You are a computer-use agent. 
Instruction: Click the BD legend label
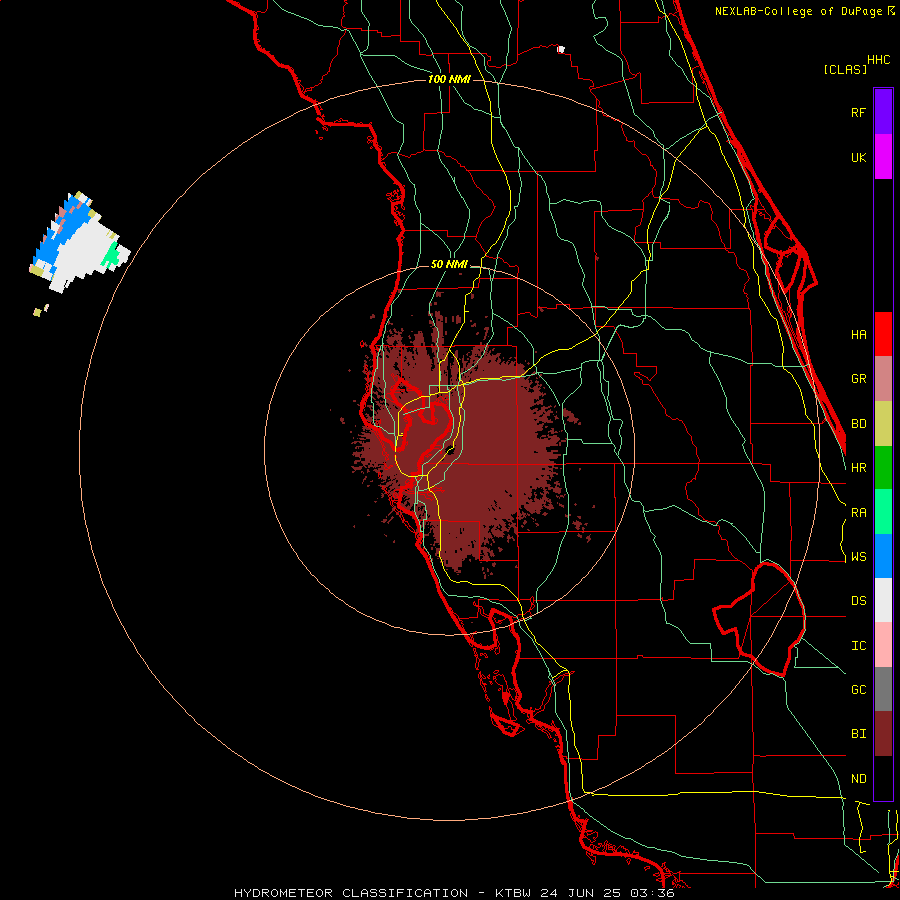[858, 424]
